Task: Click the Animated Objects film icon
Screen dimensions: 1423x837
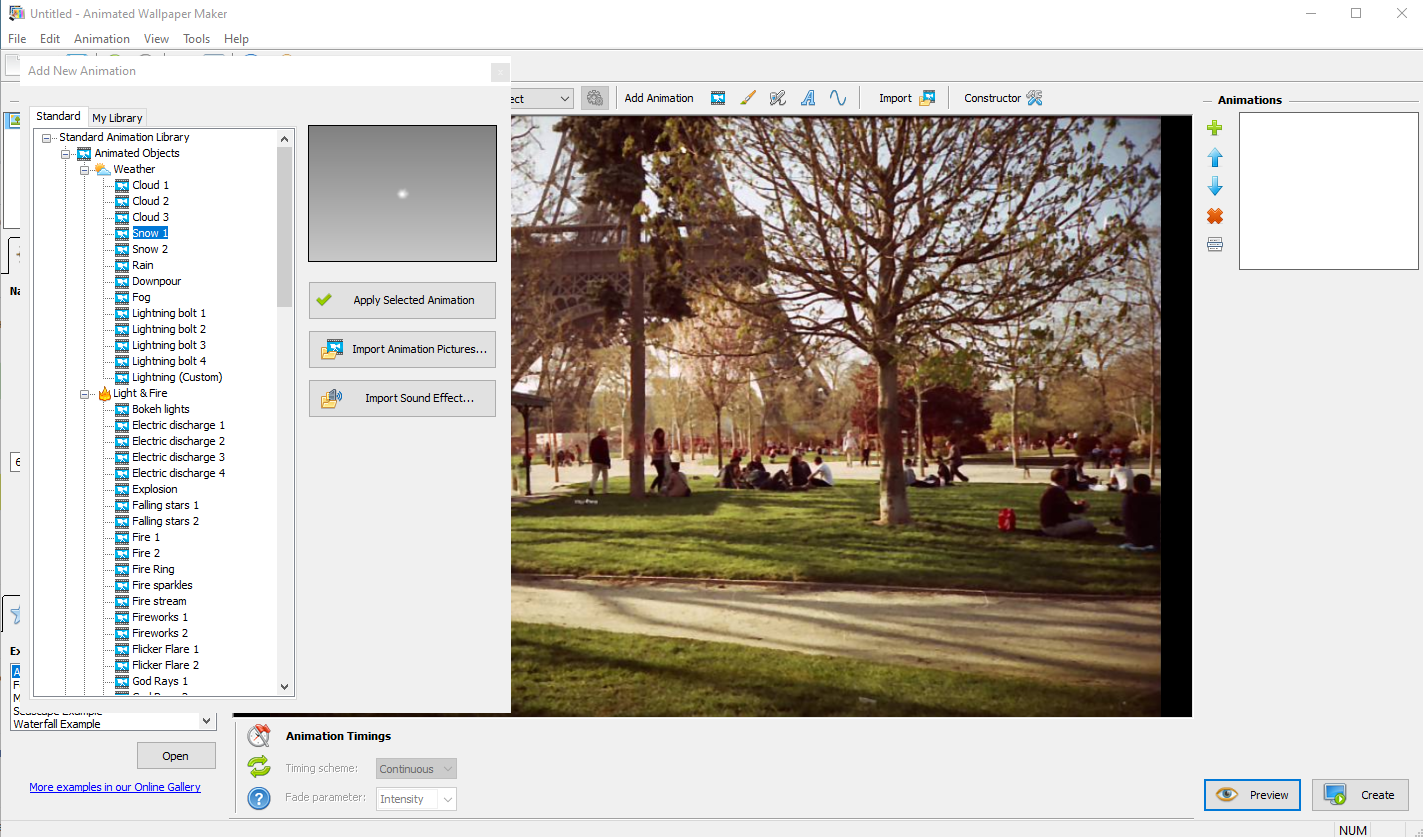Action: [x=84, y=153]
